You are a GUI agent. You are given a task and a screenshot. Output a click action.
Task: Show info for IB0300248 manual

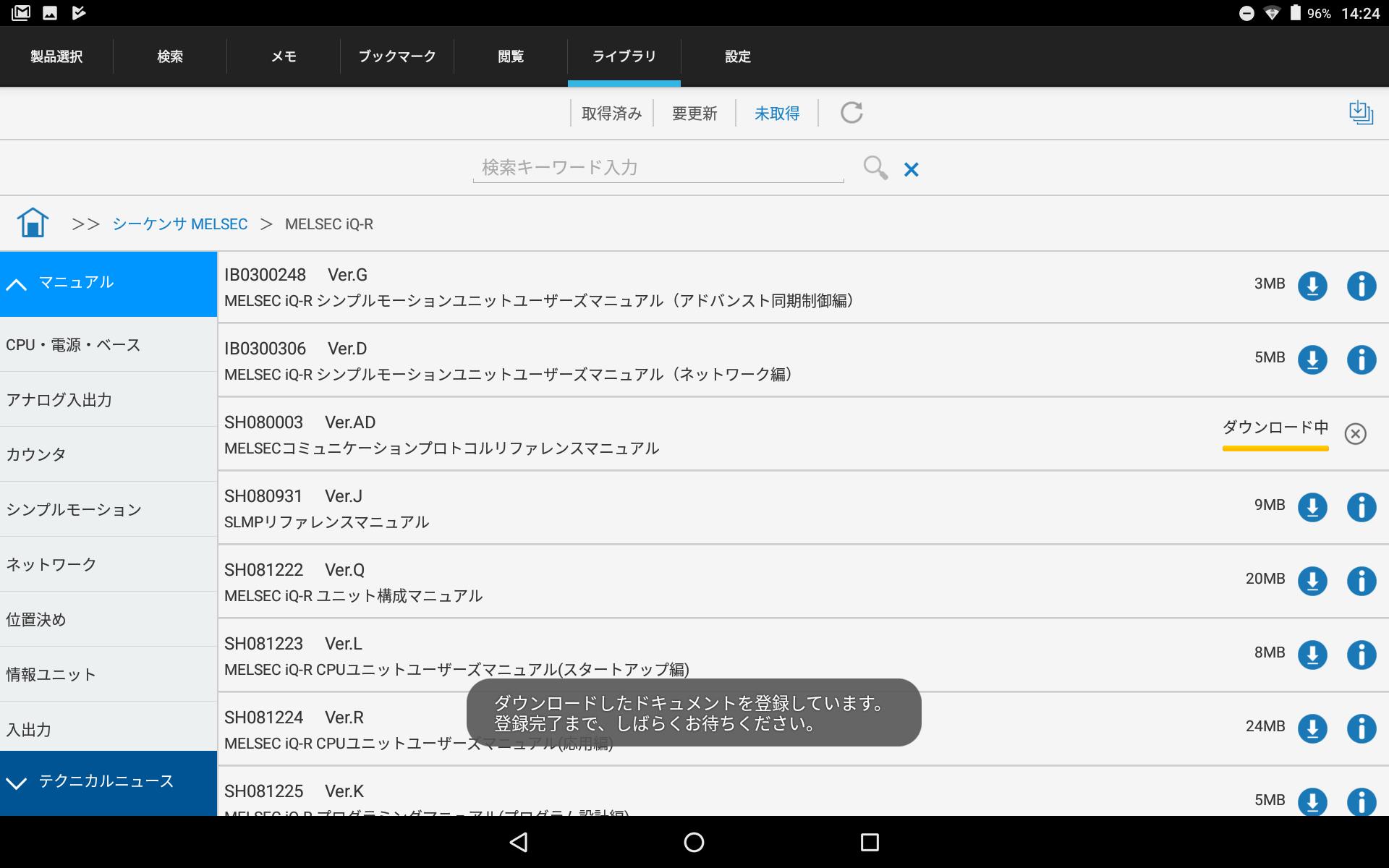(1361, 286)
